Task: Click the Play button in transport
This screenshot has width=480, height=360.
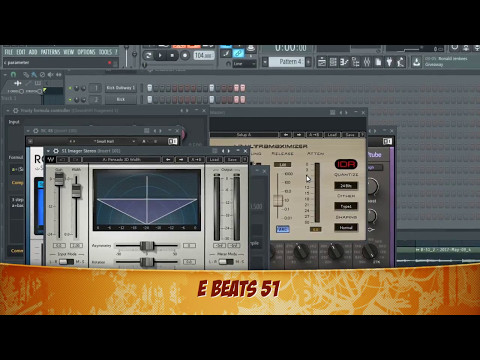Action: pos(160,55)
